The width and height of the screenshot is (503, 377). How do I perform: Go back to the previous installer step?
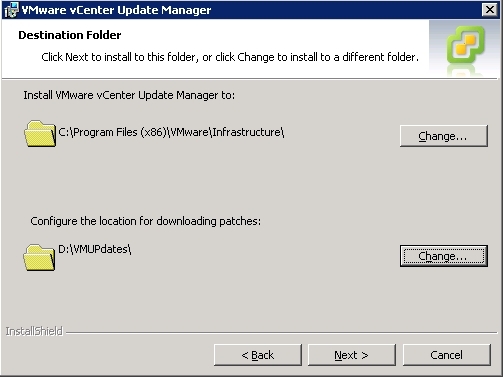click(258, 355)
